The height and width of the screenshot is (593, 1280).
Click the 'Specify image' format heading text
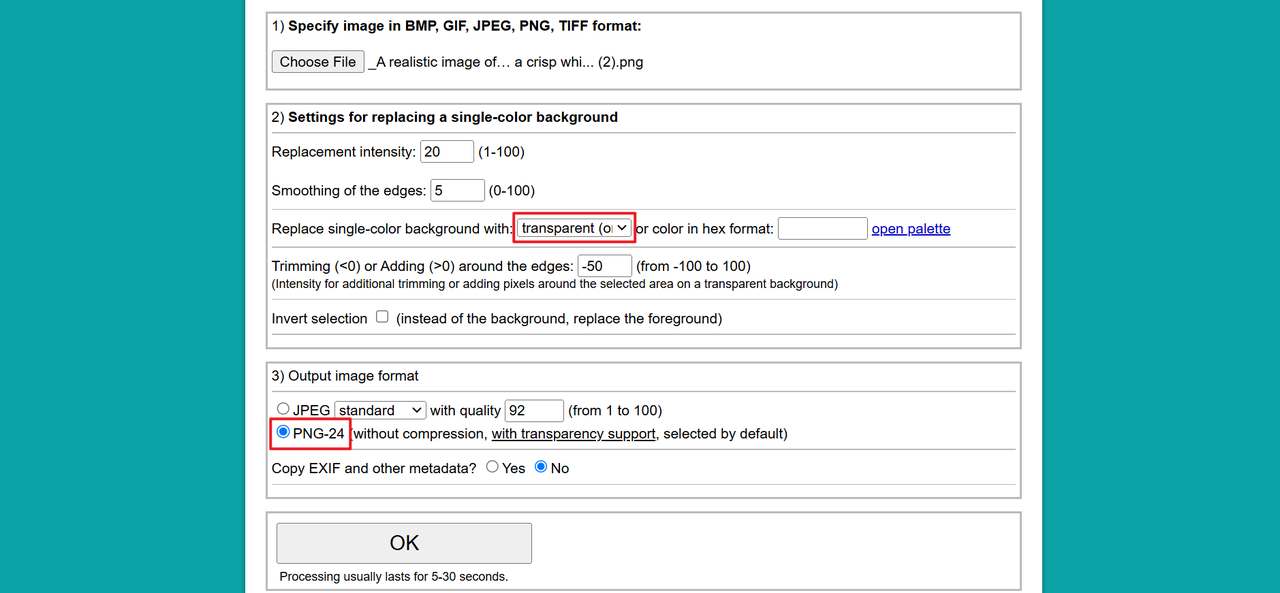(x=456, y=26)
